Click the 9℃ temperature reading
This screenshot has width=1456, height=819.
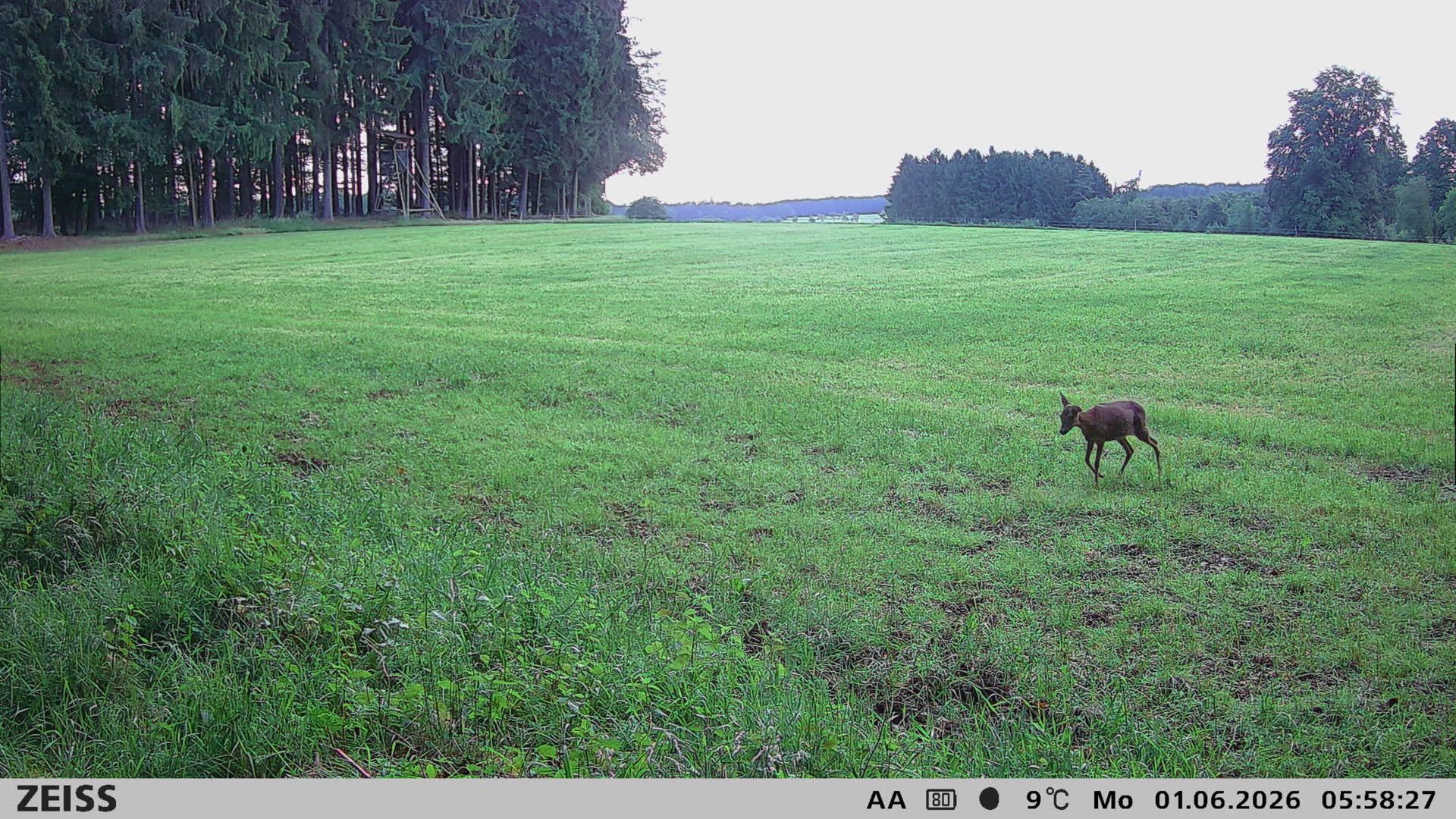tap(1048, 800)
